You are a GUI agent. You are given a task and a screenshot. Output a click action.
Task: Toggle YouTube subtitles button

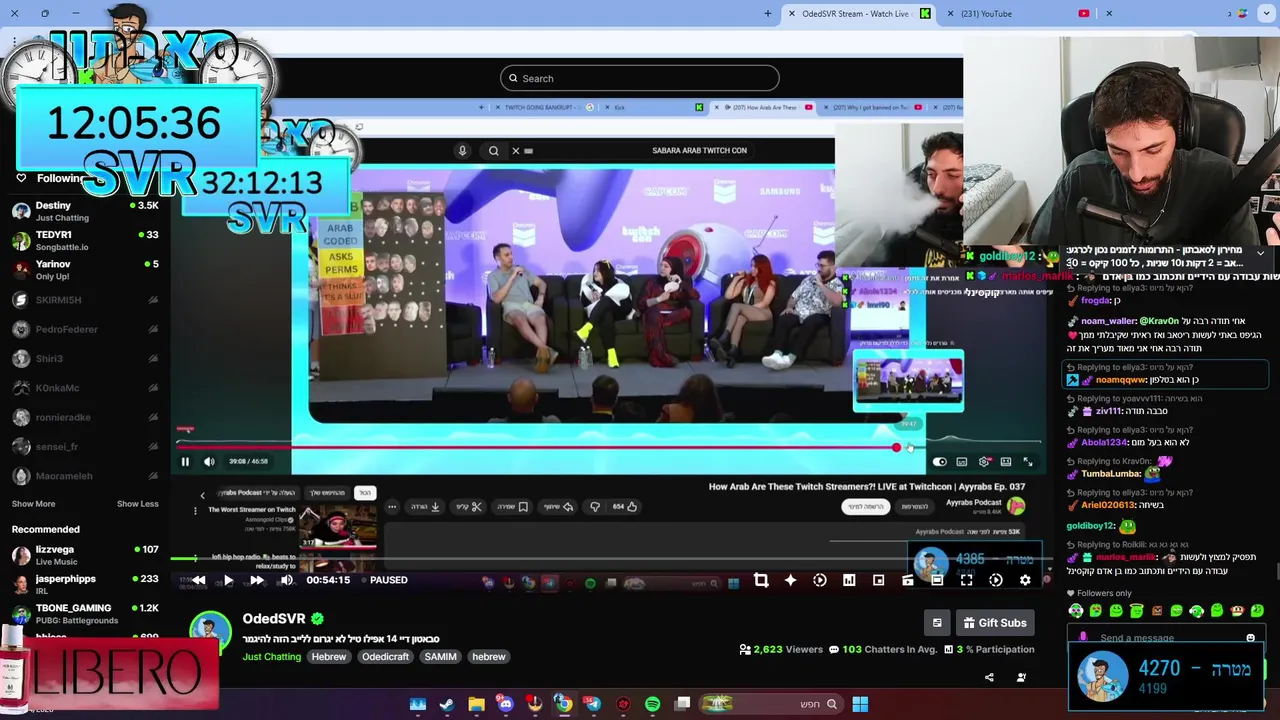click(x=961, y=462)
